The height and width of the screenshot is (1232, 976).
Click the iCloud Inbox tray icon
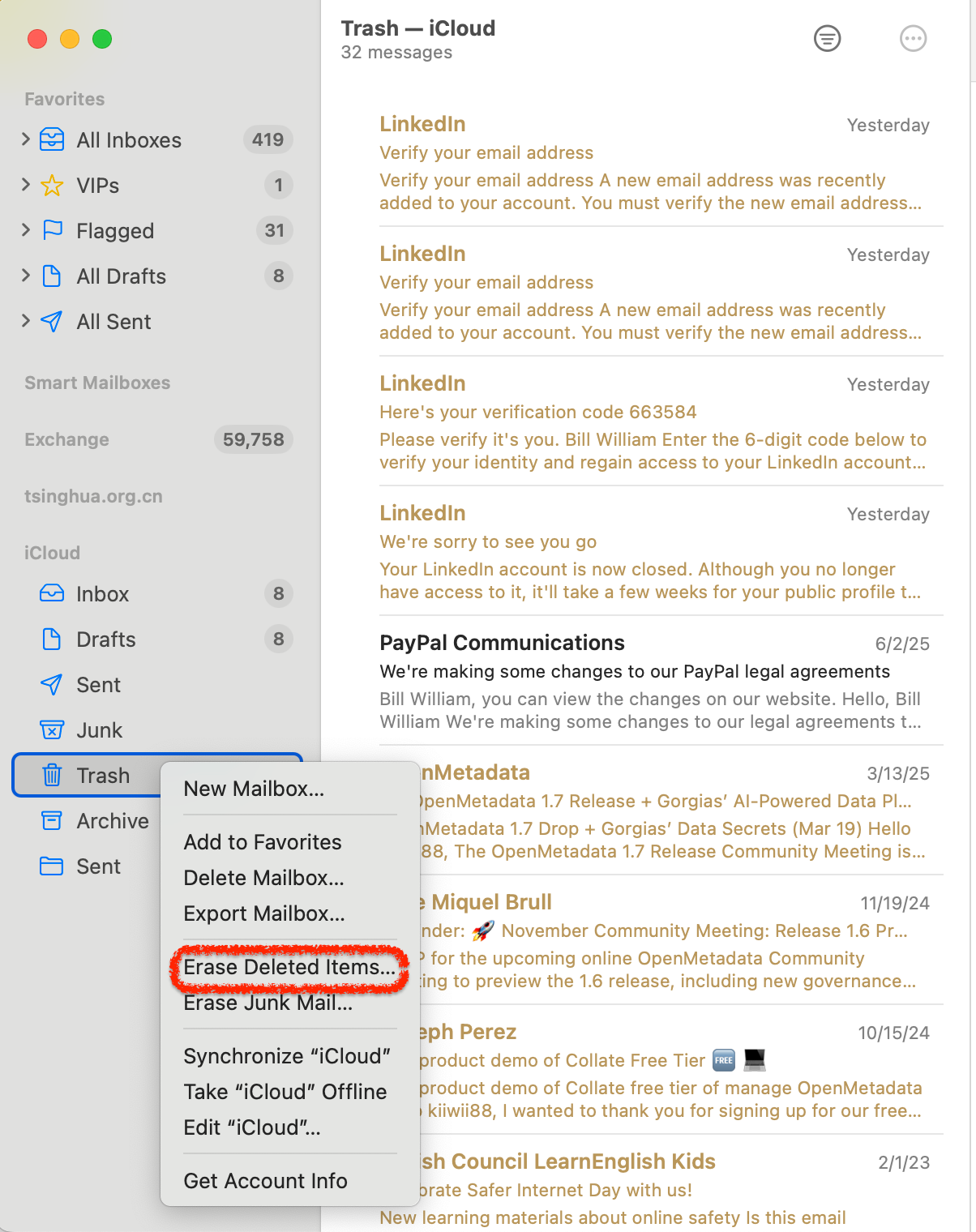pos(52,593)
